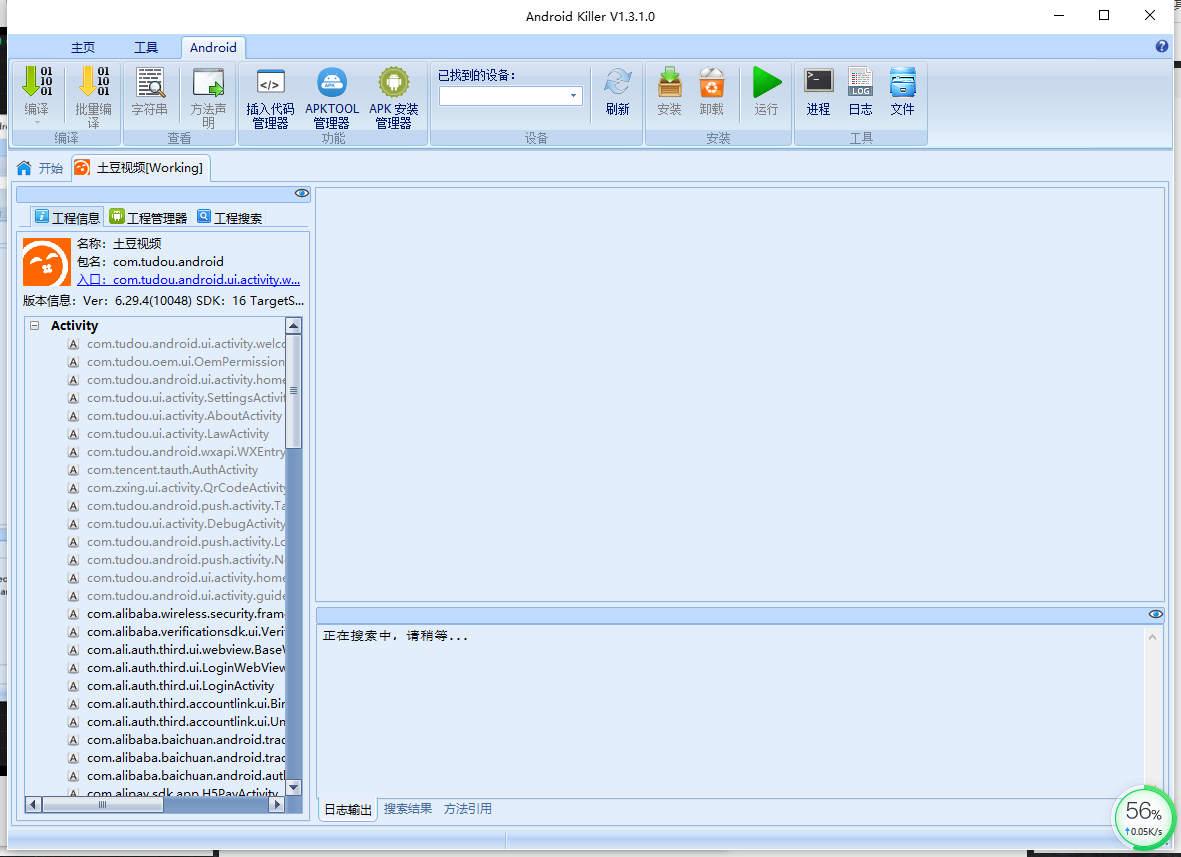
Task: Click the network speed 56% widget
Action: click(x=1144, y=818)
